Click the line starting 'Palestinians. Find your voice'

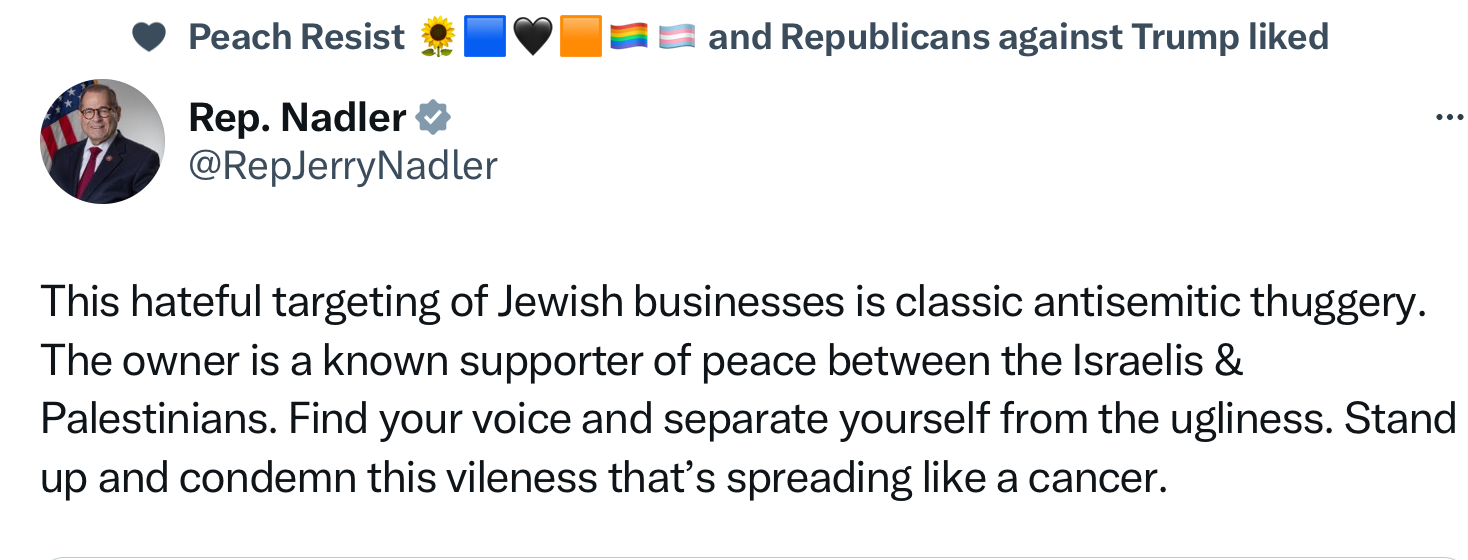[747, 420]
